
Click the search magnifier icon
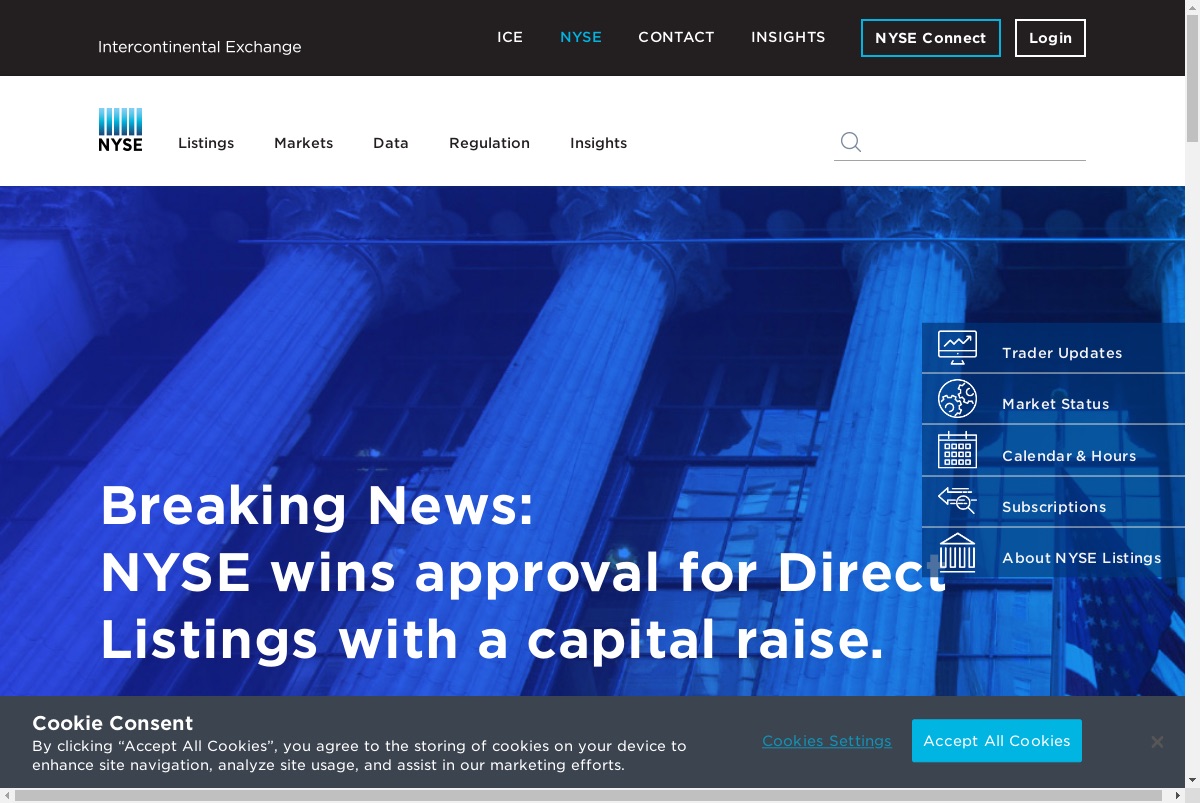click(x=850, y=142)
